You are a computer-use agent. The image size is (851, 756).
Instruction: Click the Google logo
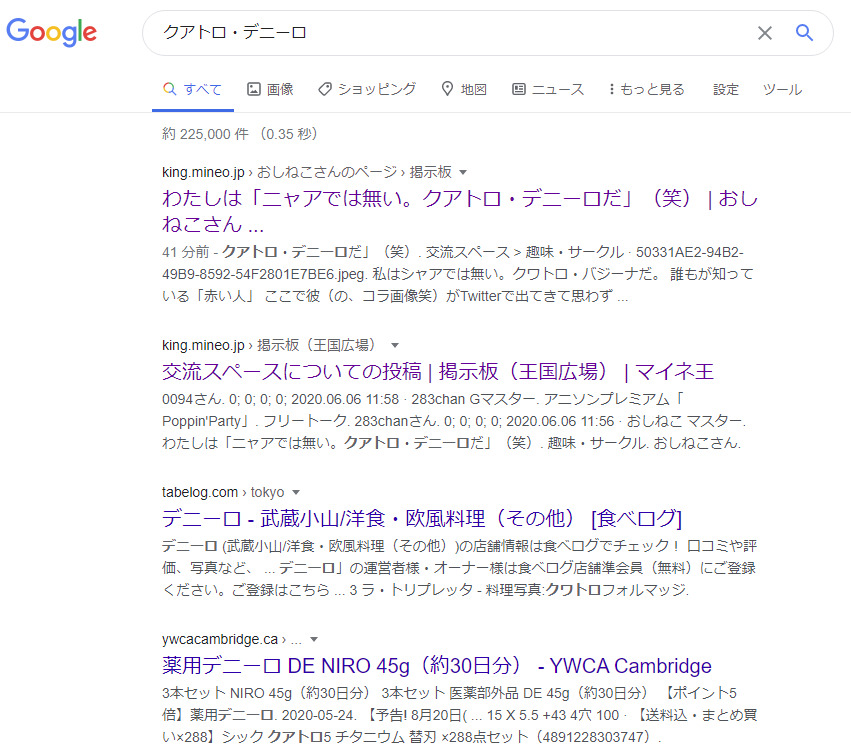[x=52, y=32]
